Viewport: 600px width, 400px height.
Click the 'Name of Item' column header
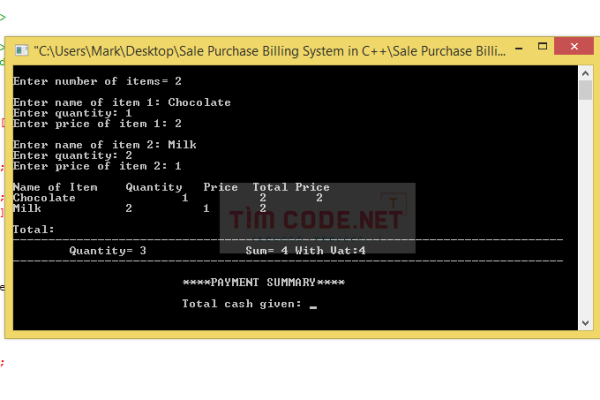coord(55,187)
